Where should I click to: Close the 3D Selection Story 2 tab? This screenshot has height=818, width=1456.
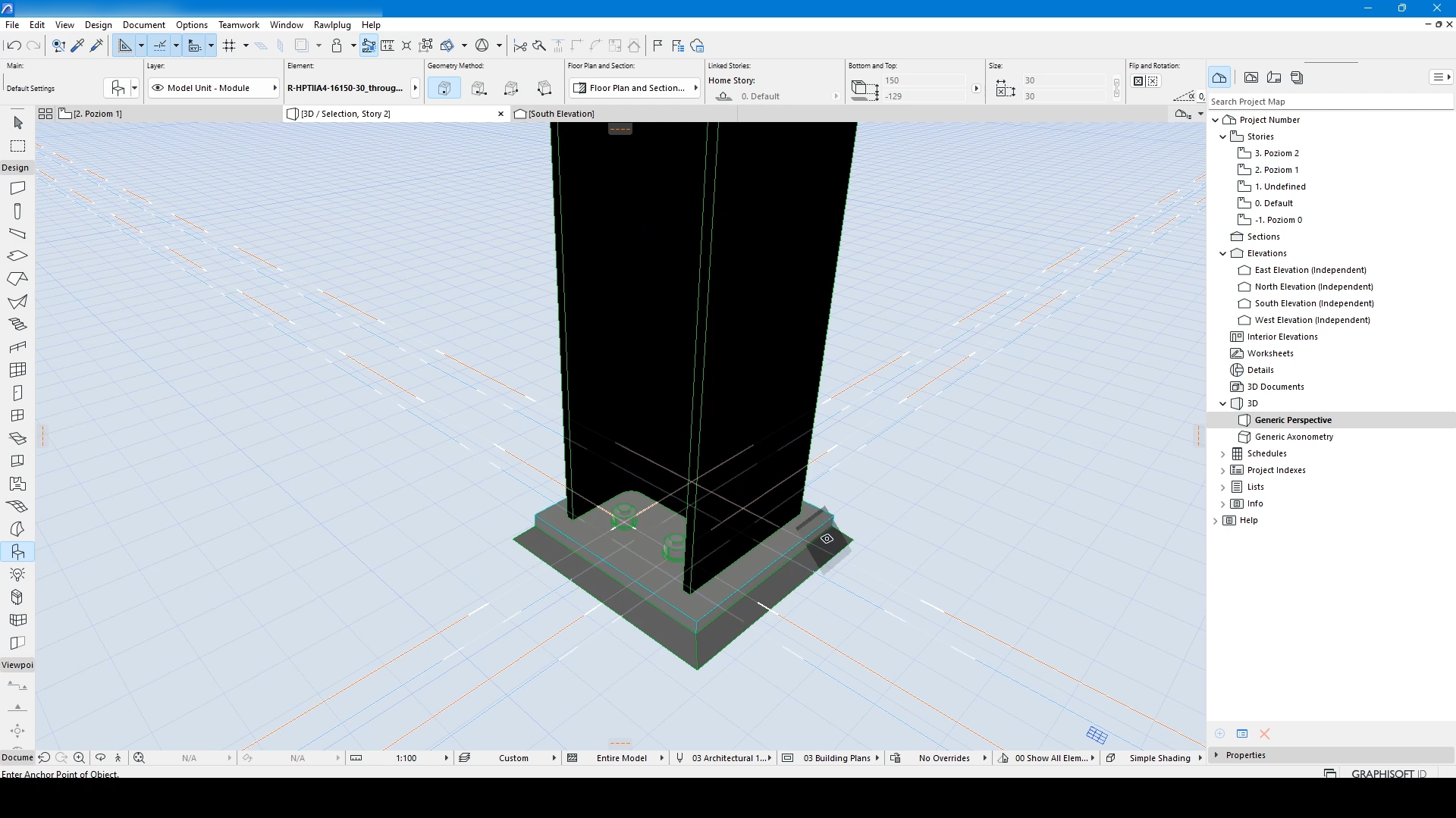[500, 114]
